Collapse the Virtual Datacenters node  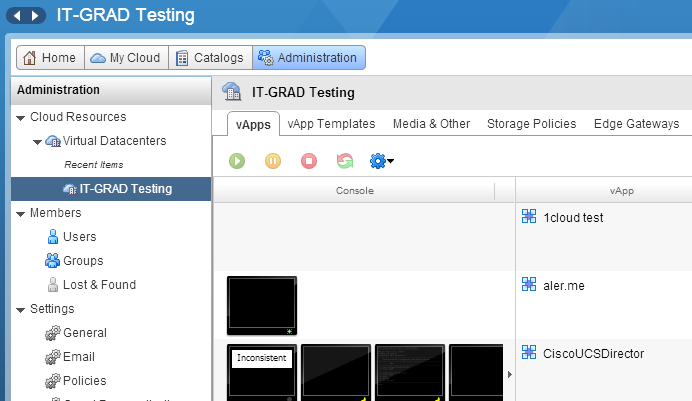[x=38, y=142]
